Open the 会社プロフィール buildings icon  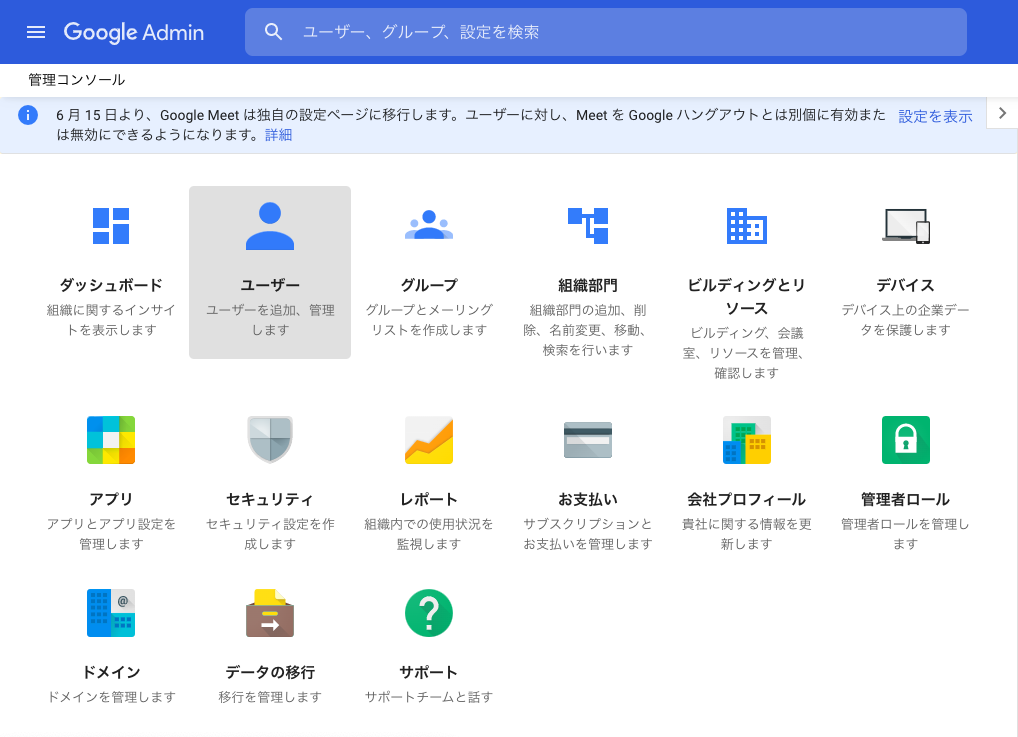pos(747,440)
